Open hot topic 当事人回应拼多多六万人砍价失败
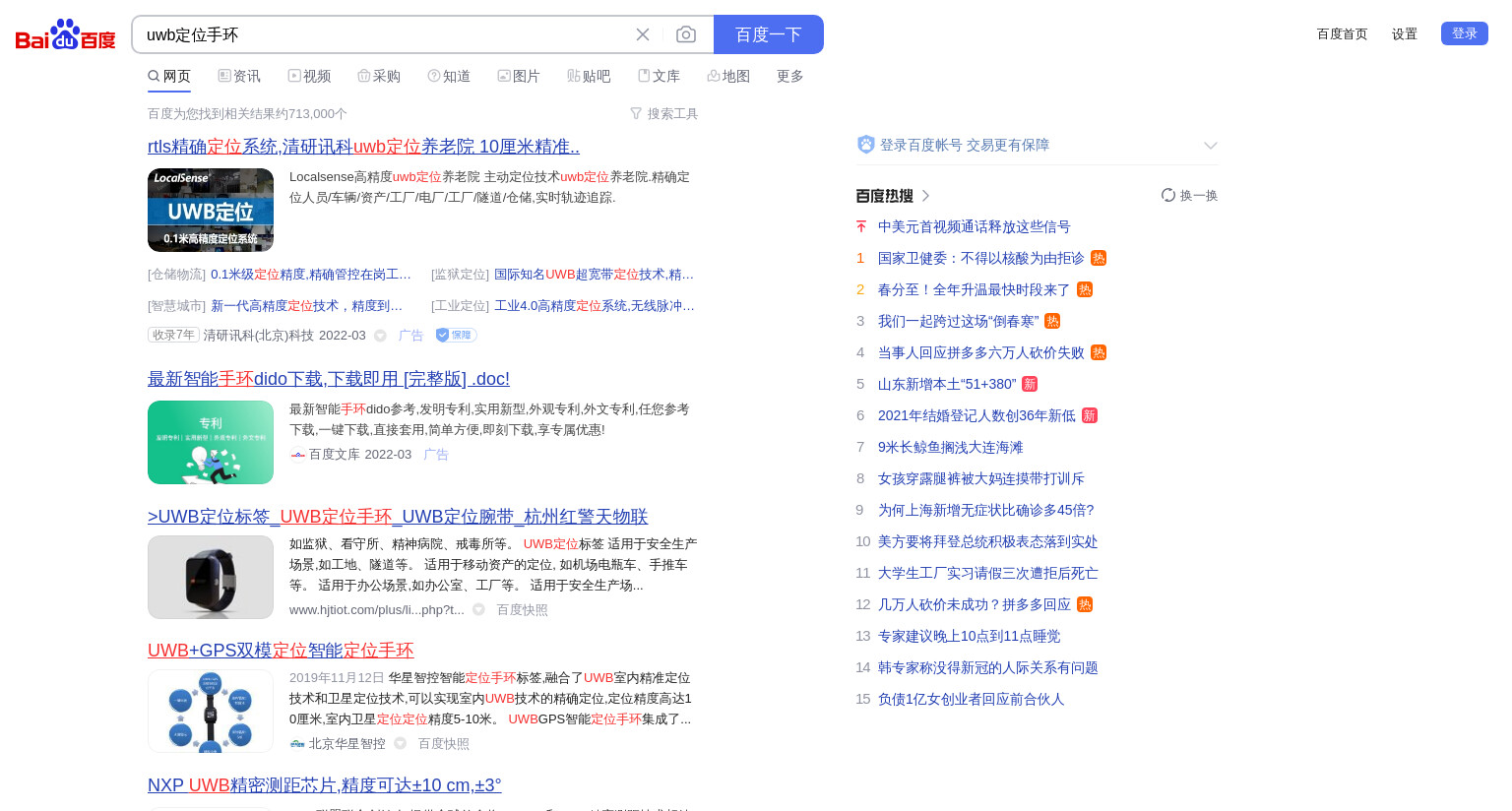Viewport: 1512px width, 811px height. pyautogui.click(x=981, y=352)
